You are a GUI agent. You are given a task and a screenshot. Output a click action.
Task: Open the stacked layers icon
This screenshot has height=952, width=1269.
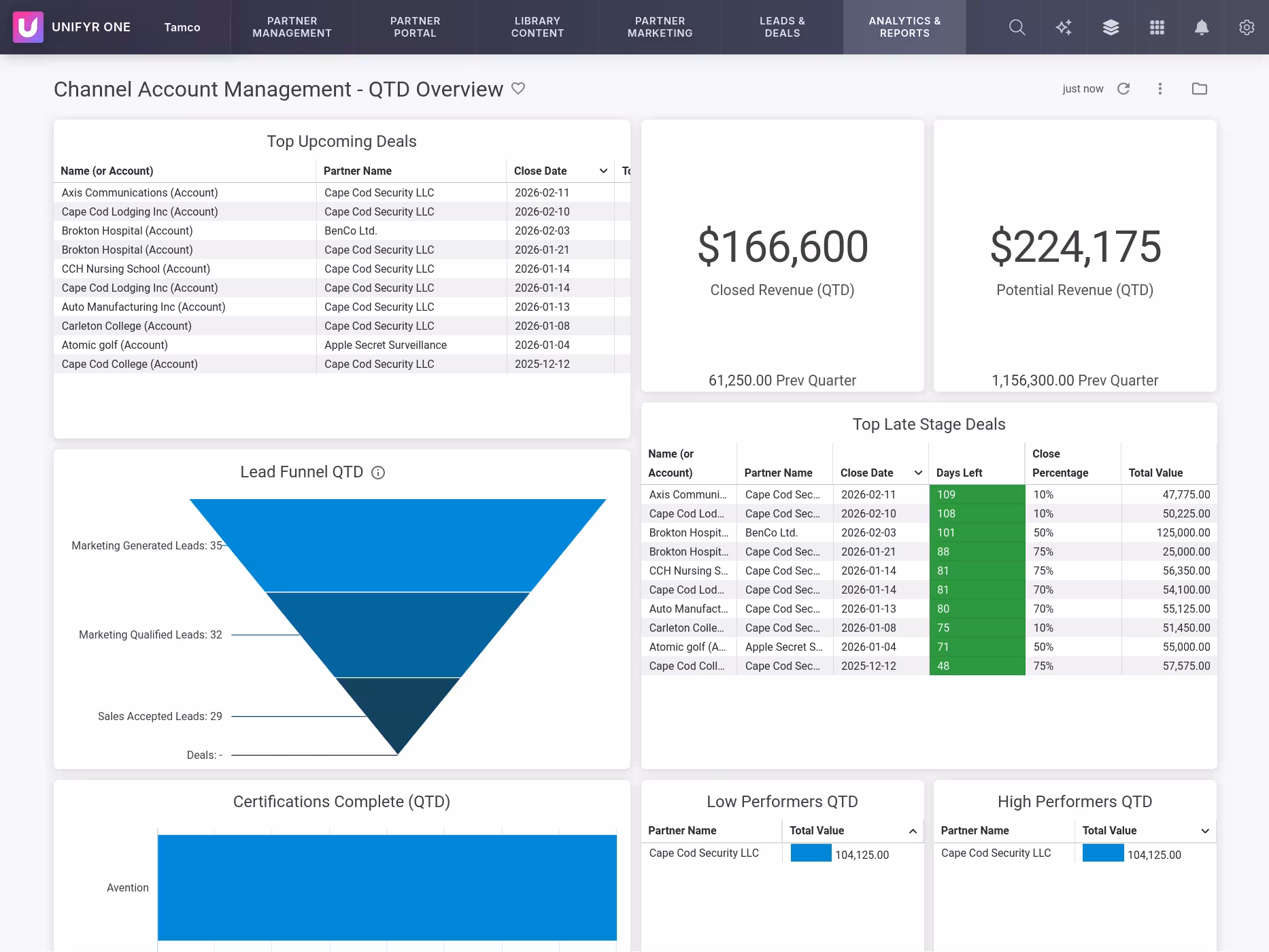1111,27
